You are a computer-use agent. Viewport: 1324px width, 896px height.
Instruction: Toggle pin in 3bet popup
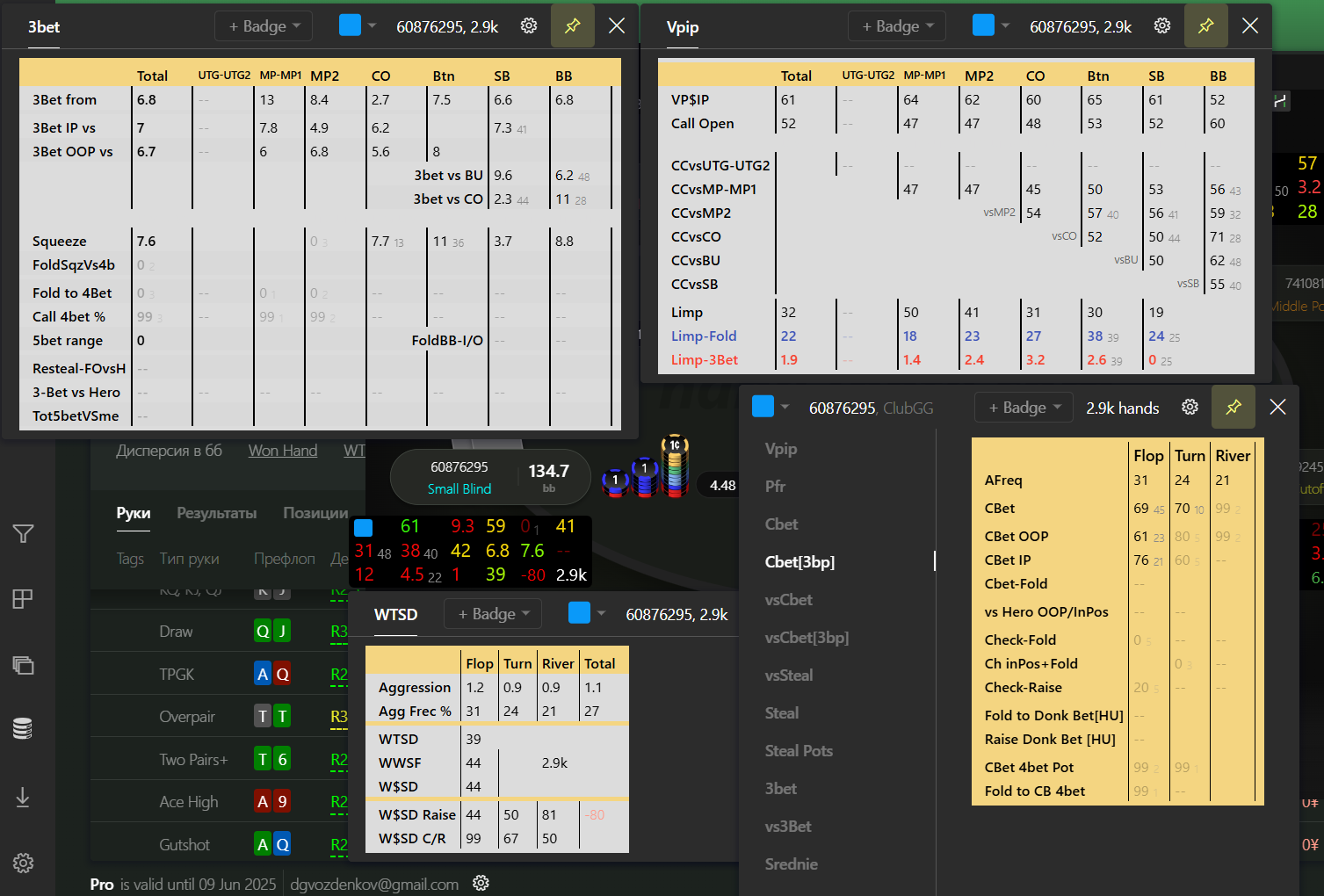573,26
